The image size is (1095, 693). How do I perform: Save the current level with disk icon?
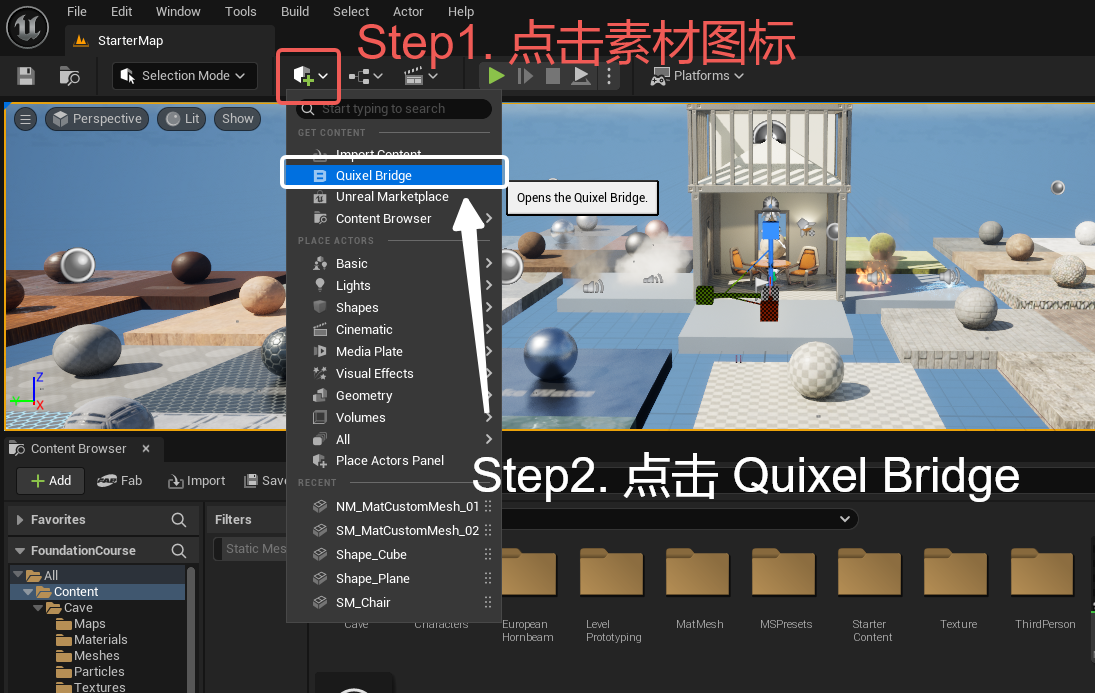click(26, 75)
